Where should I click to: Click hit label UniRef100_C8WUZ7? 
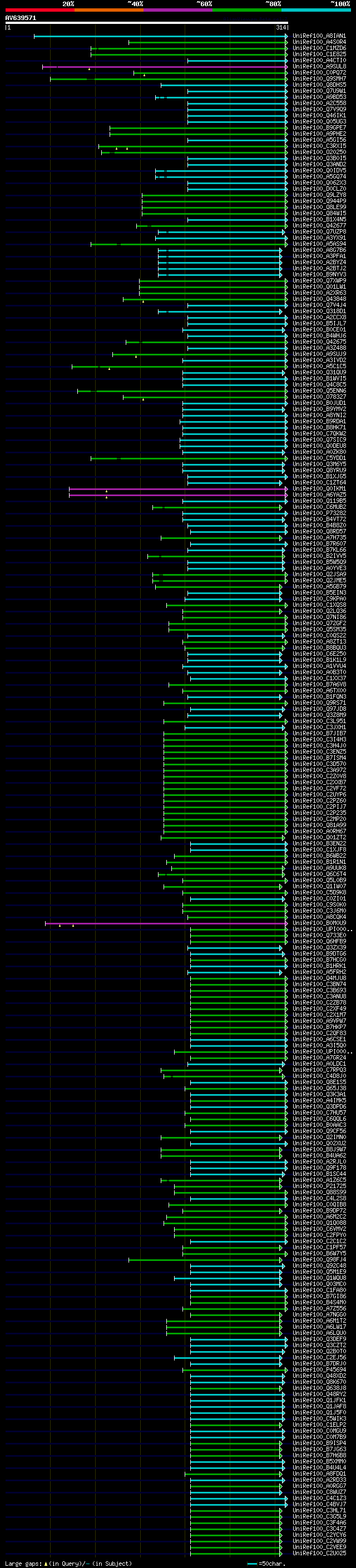point(319,1492)
